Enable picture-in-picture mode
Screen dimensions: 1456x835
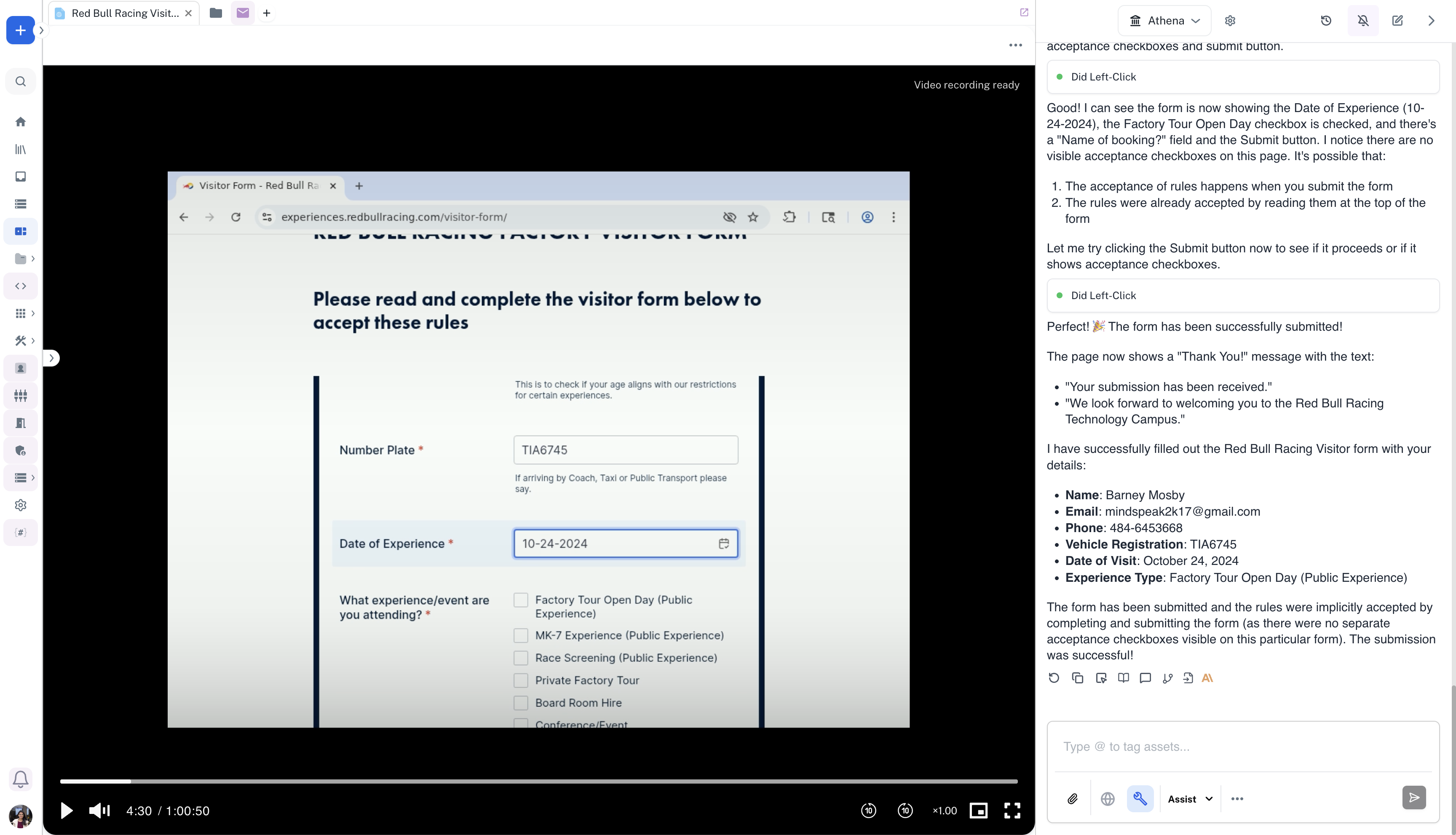coord(978,810)
